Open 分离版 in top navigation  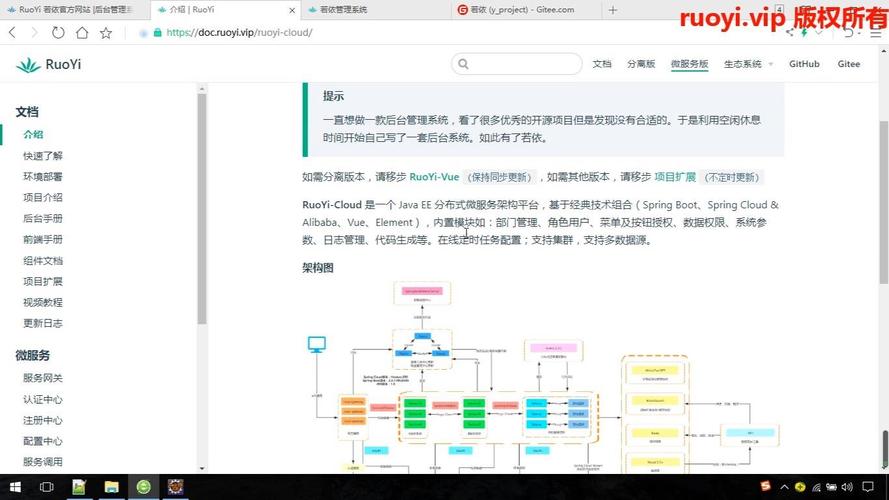pos(641,64)
